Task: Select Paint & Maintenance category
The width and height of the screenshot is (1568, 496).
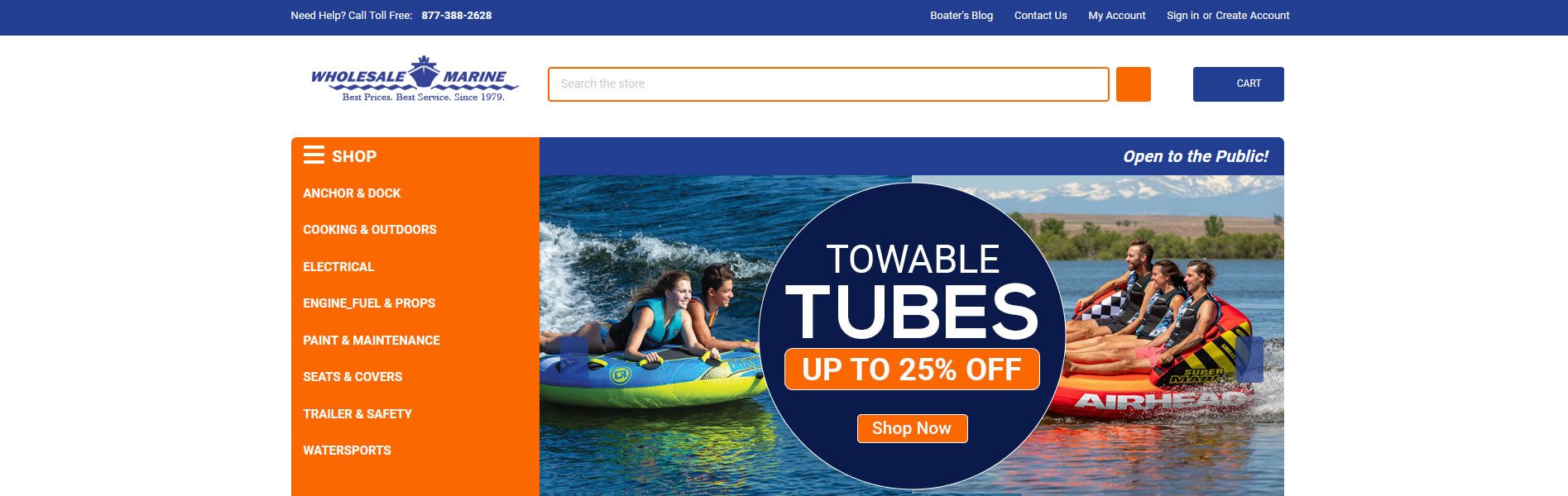Action: [x=372, y=341]
